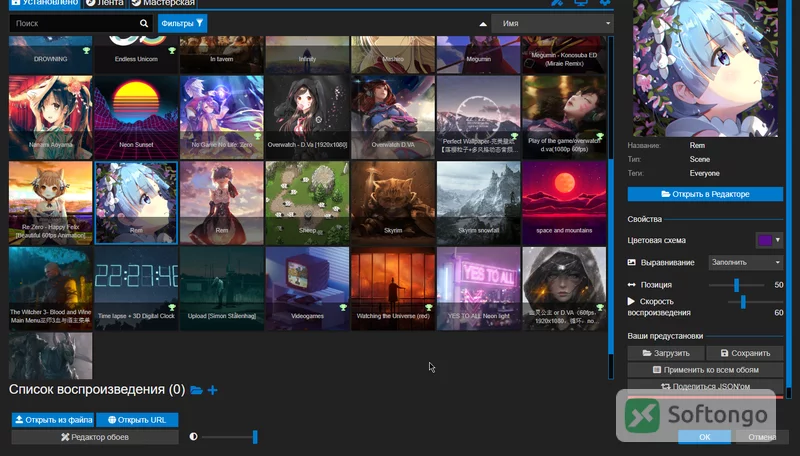800x456 pixels.
Task: Open the Заполнить alignment dropdown
Action: [746, 262]
